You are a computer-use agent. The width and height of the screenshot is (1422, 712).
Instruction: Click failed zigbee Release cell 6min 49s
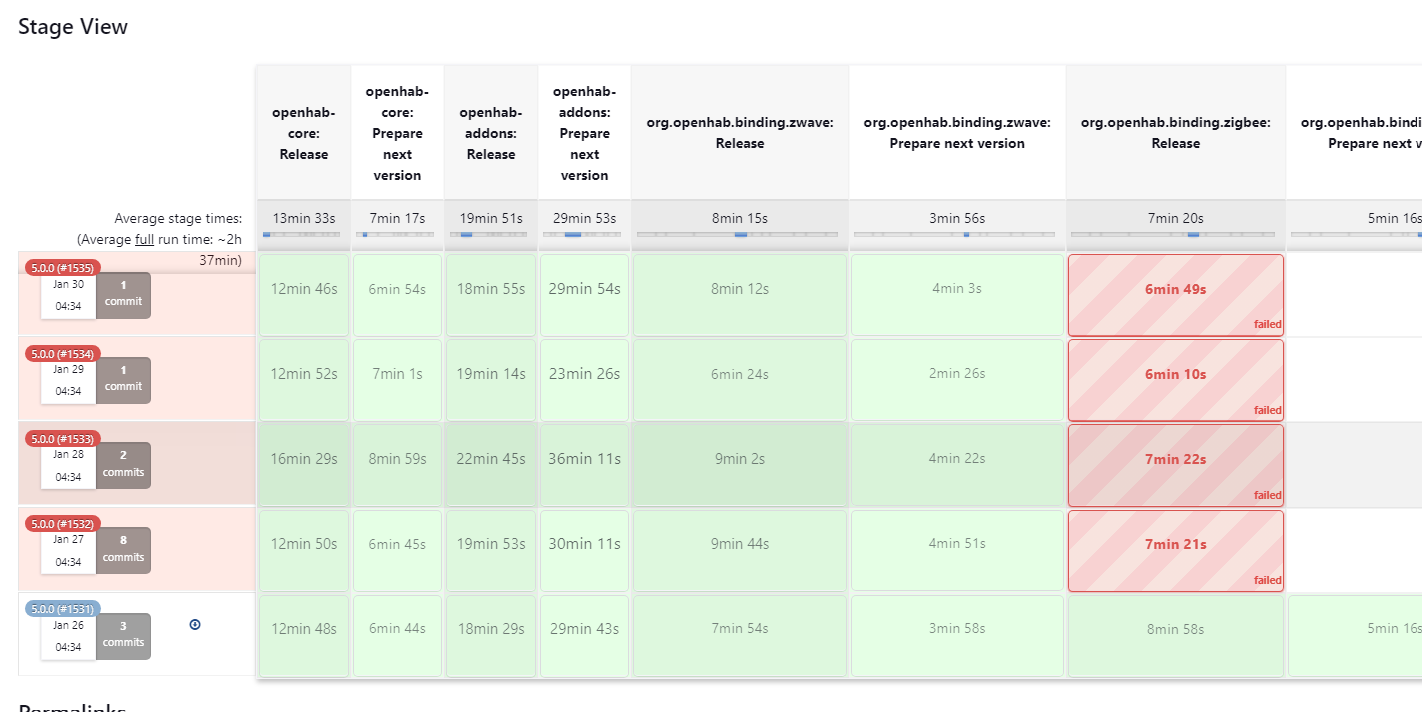1176,295
